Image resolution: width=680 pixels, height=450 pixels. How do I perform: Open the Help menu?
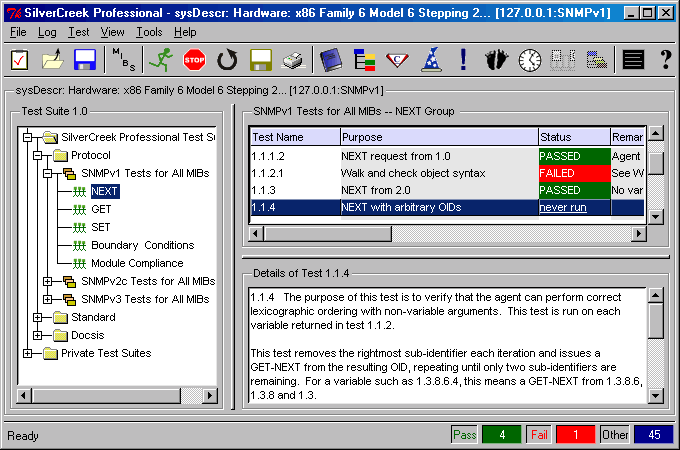[x=185, y=32]
